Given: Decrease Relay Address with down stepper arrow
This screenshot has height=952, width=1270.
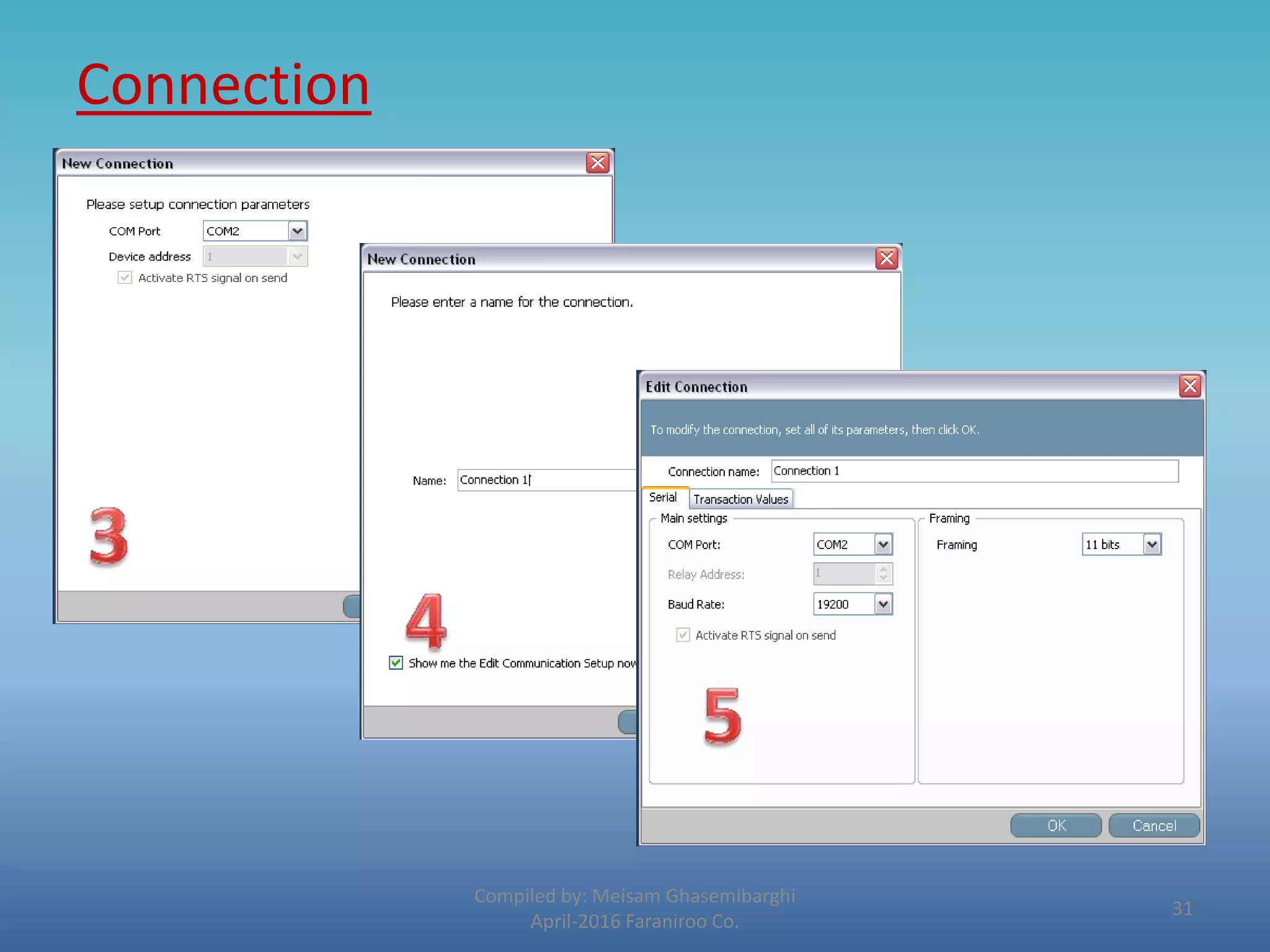Looking at the screenshot, I should 884,578.
